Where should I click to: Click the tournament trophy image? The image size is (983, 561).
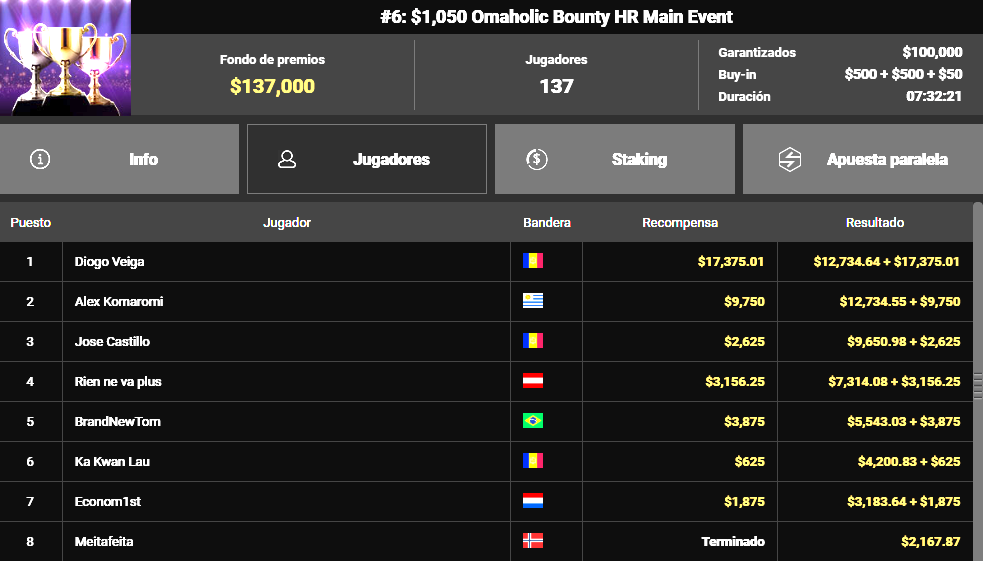point(65,58)
